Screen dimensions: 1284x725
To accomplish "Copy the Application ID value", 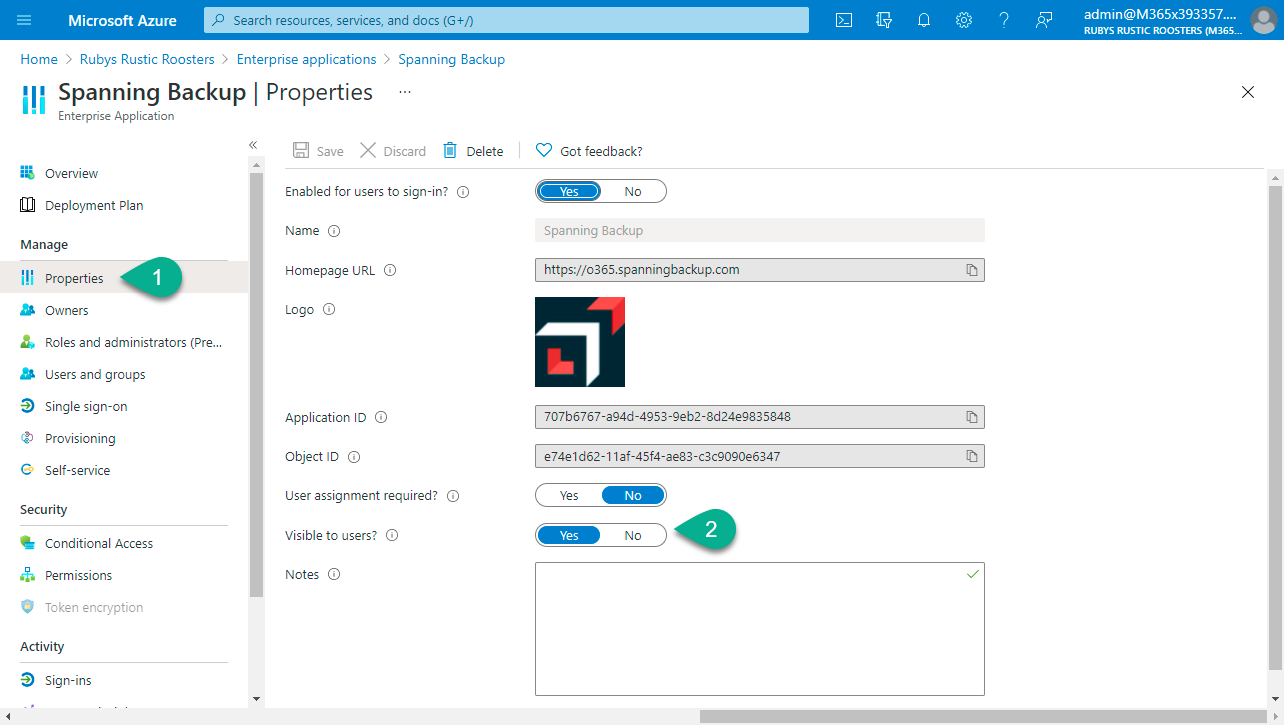I will (971, 417).
